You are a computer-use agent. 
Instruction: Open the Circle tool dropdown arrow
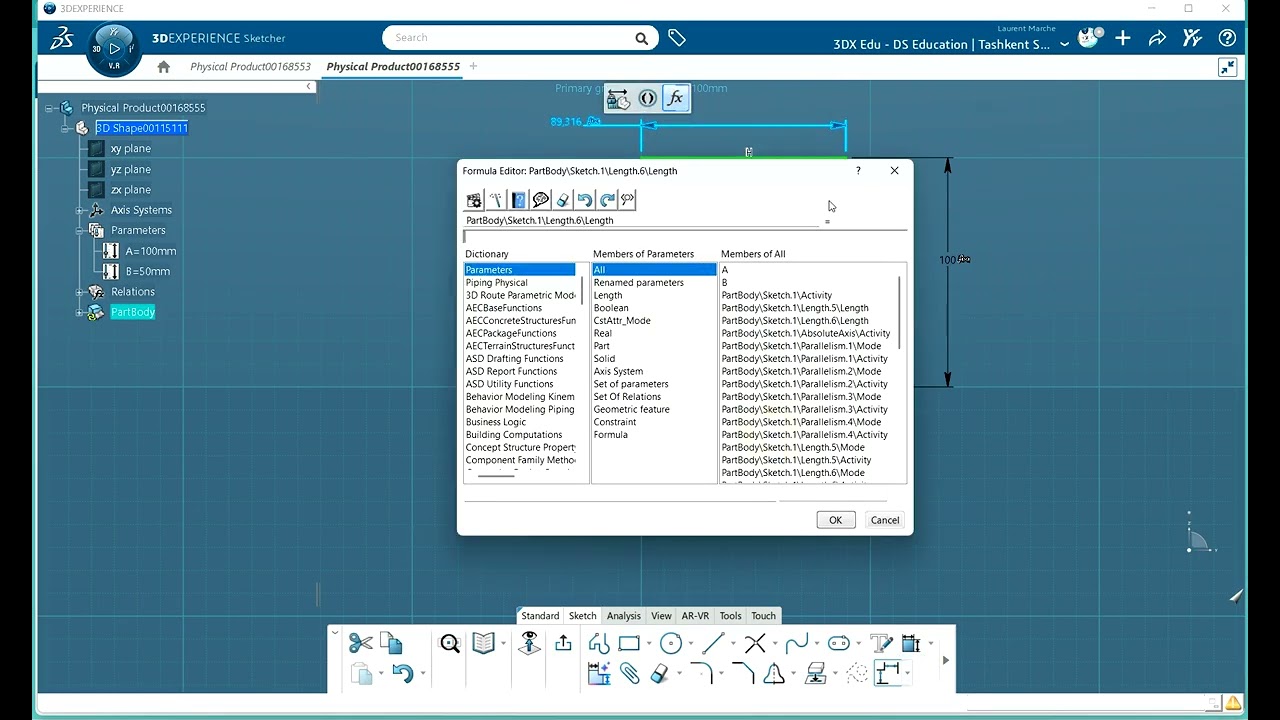[x=690, y=645]
